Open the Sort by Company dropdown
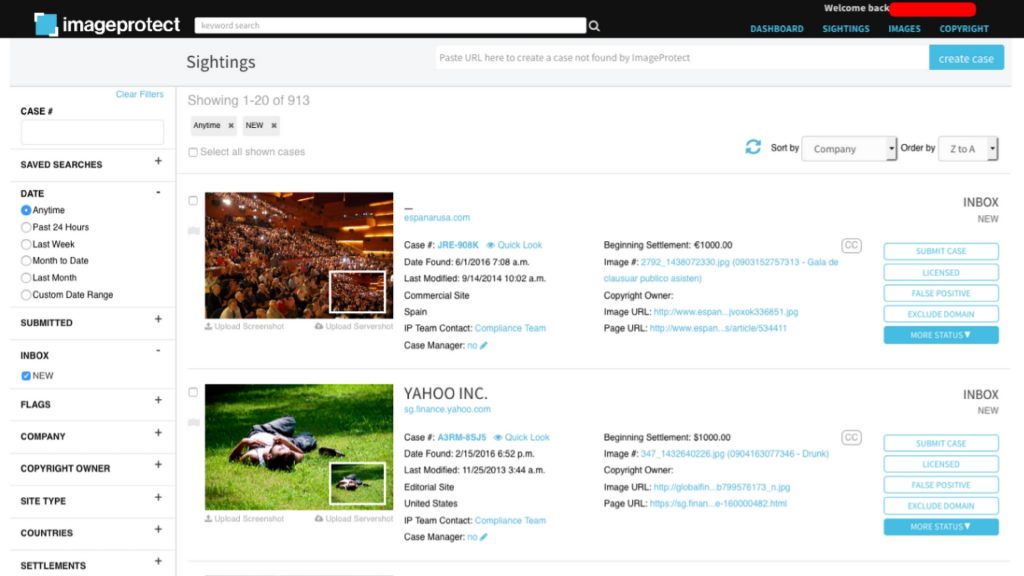The image size is (1024, 576). click(x=849, y=149)
